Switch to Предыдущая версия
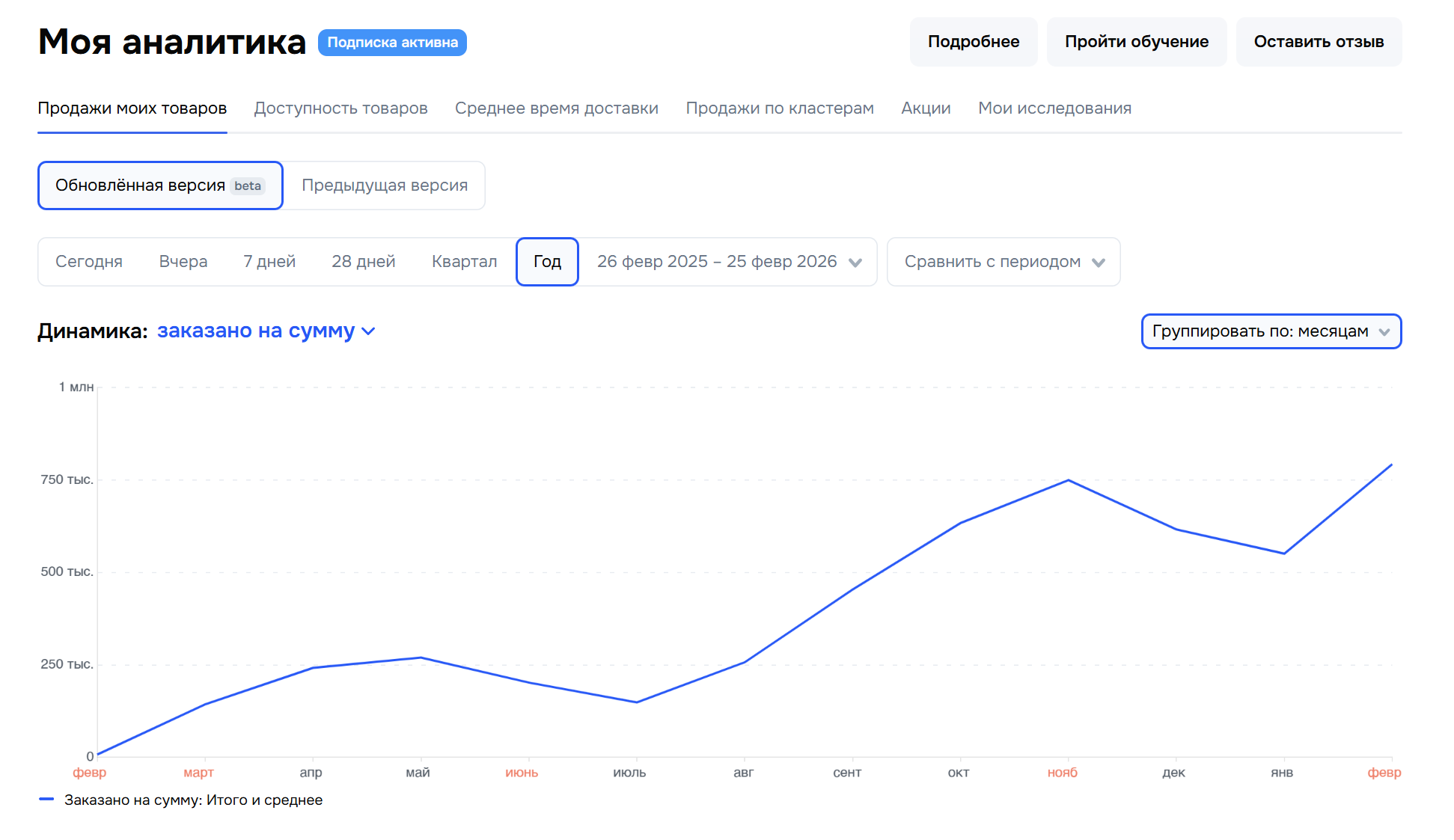 (385, 186)
